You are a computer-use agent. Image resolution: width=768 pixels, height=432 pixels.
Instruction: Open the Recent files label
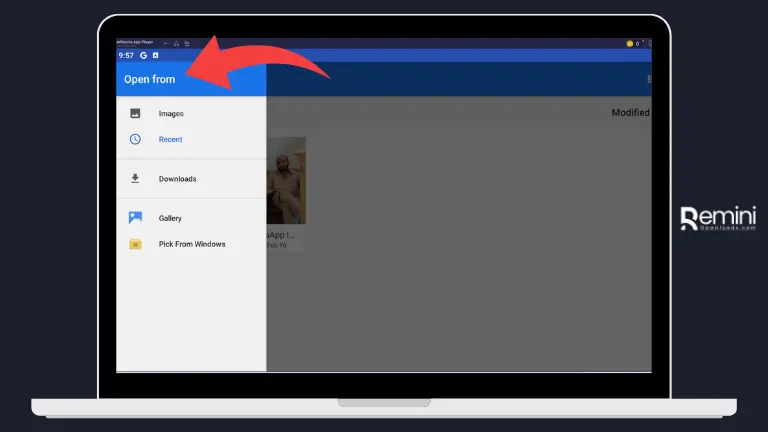coord(170,140)
